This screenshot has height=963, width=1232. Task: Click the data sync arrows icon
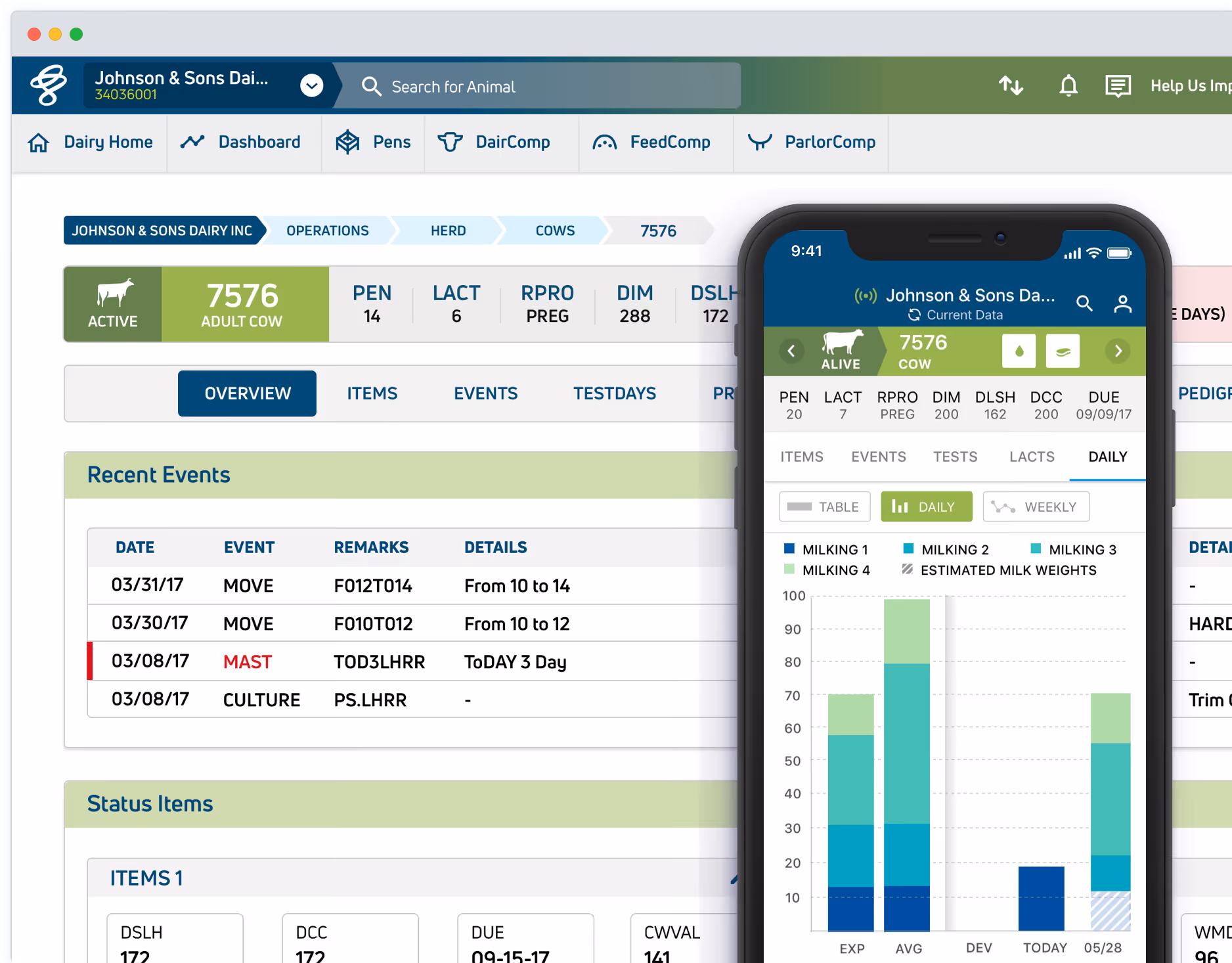click(x=1011, y=85)
